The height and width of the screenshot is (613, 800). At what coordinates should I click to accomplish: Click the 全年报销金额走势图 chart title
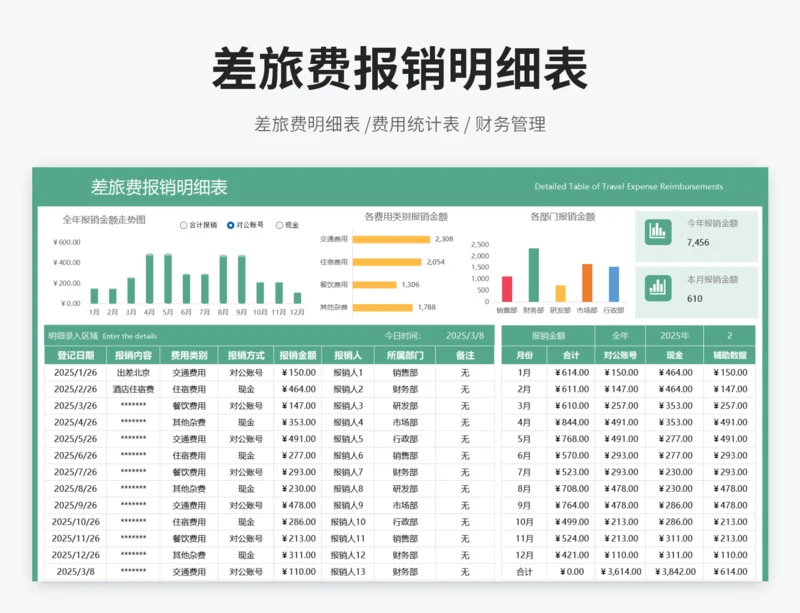tap(104, 219)
